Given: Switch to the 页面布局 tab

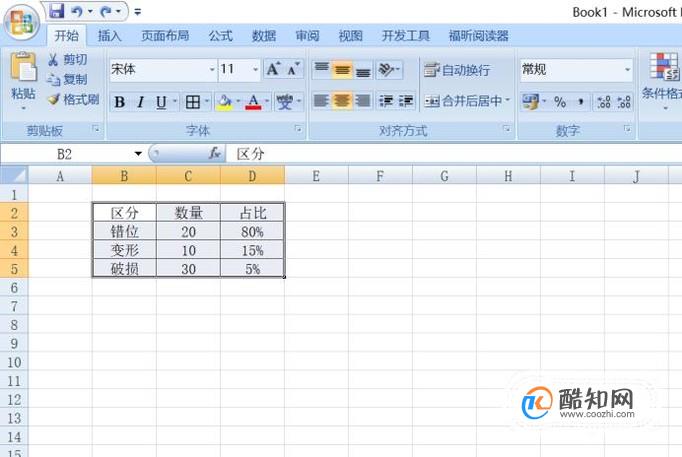Looking at the screenshot, I should [x=165, y=36].
